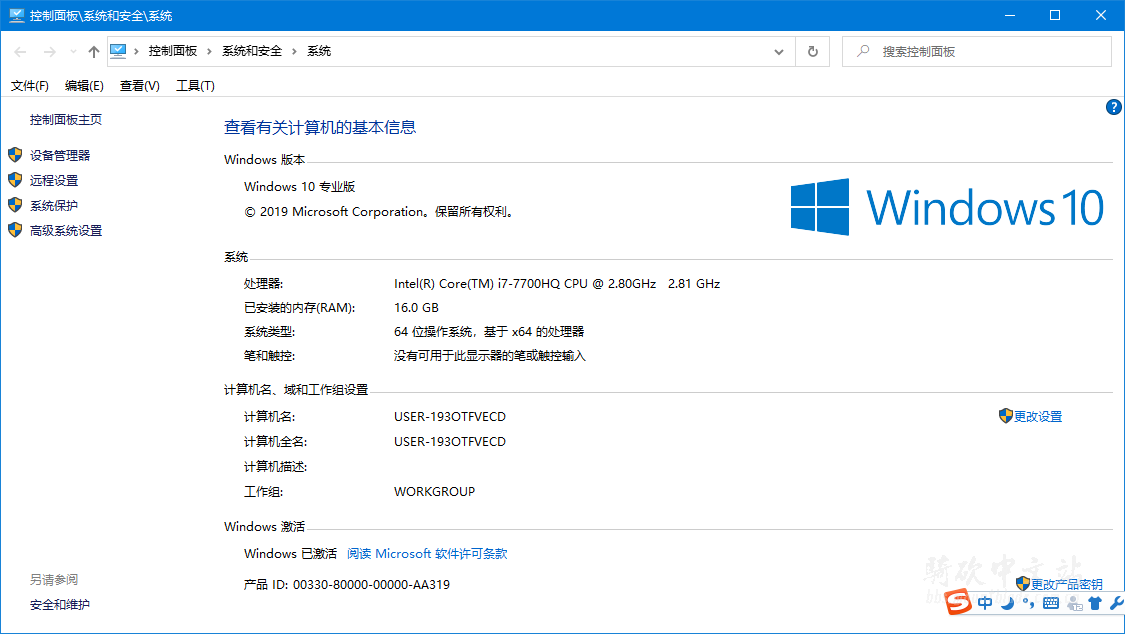Open 设备管理器 from the sidebar
The height and width of the screenshot is (634, 1125).
coord(60,156)
